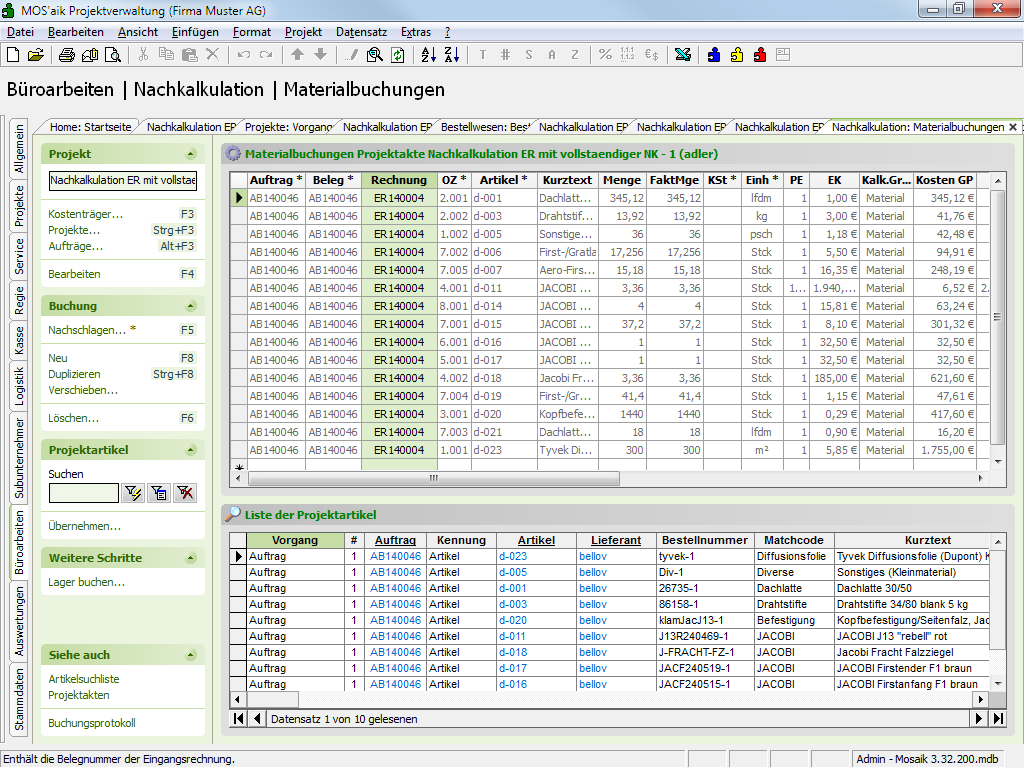Click the blue user icon in toolbar
Screen dimensions: 1024x768
pos(714,55)
